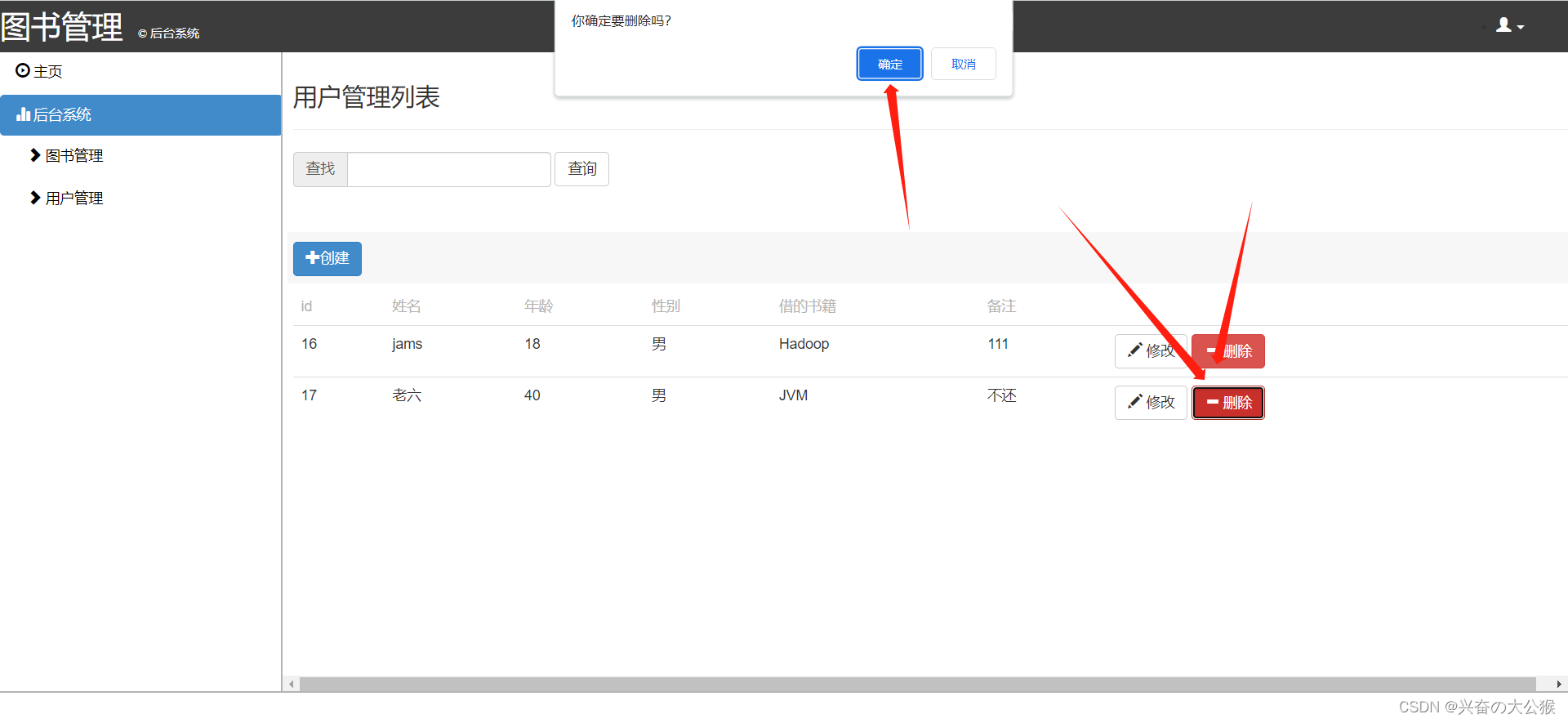The image size is (1568, 723).
Task: Click the horizontal scrollbar at page bottom
Action: click(918, 684)
